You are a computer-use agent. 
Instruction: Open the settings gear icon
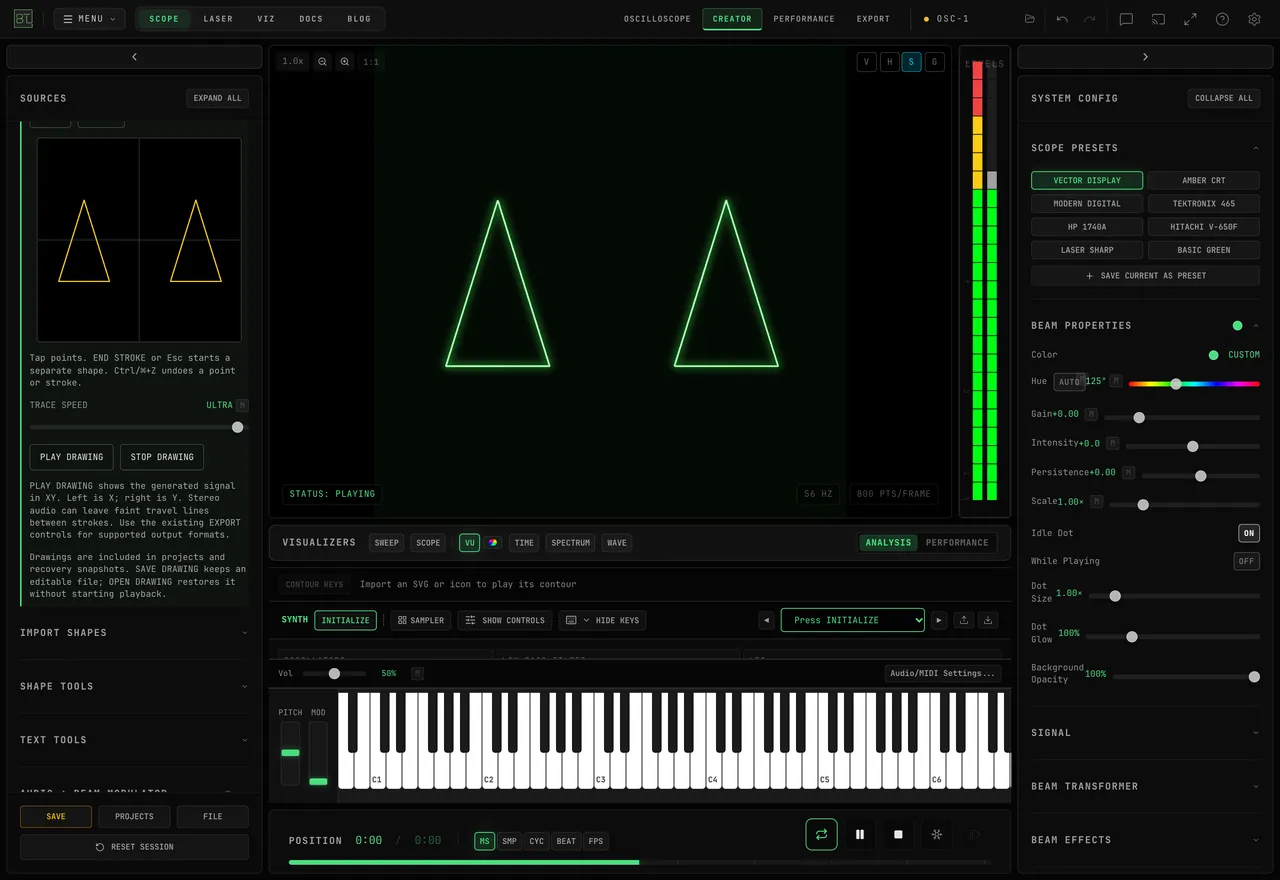click(x=1254, y=19)
